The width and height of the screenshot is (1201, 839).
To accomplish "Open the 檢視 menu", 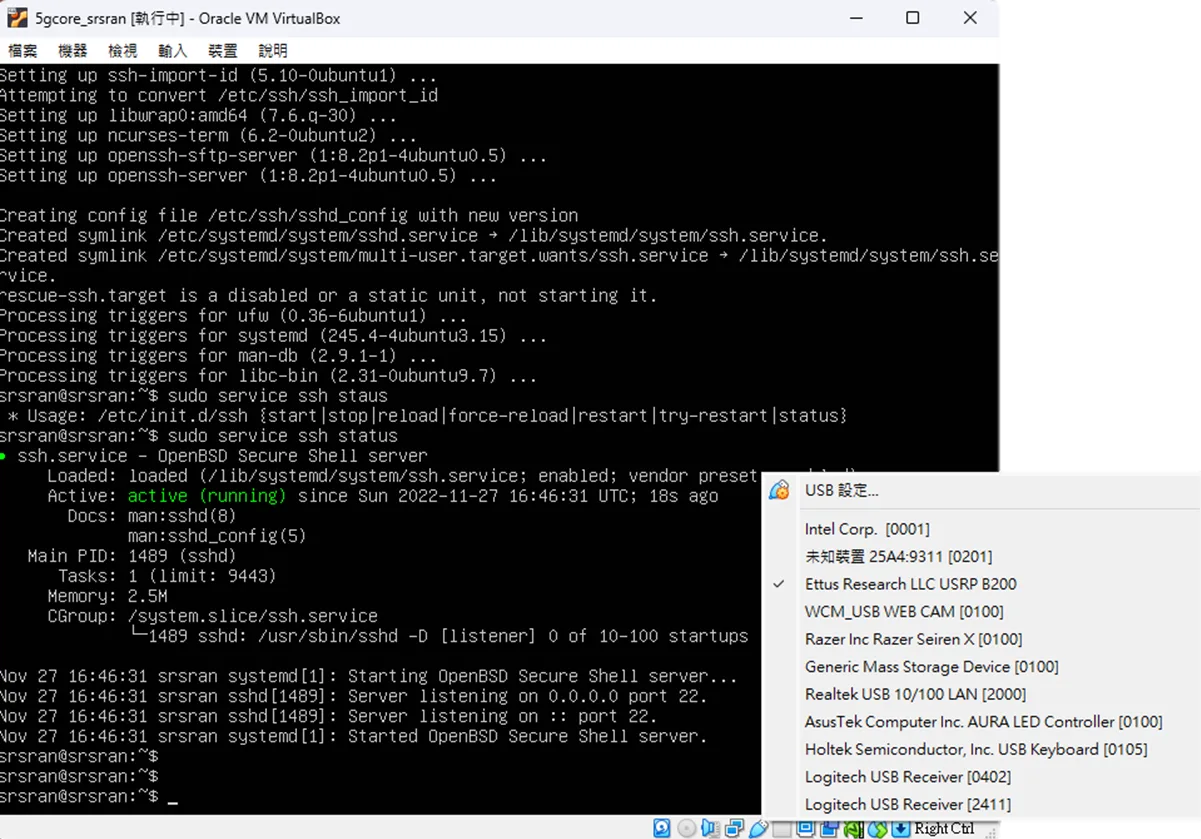I will pos(123,50).
